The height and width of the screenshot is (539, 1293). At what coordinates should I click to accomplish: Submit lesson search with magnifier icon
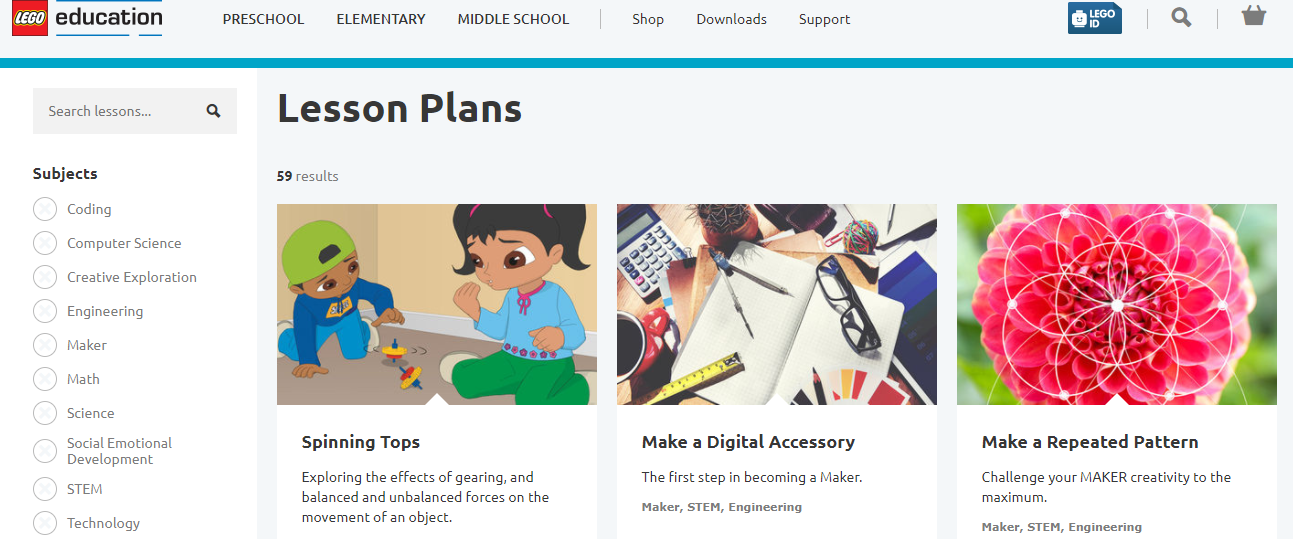(213, 111)
